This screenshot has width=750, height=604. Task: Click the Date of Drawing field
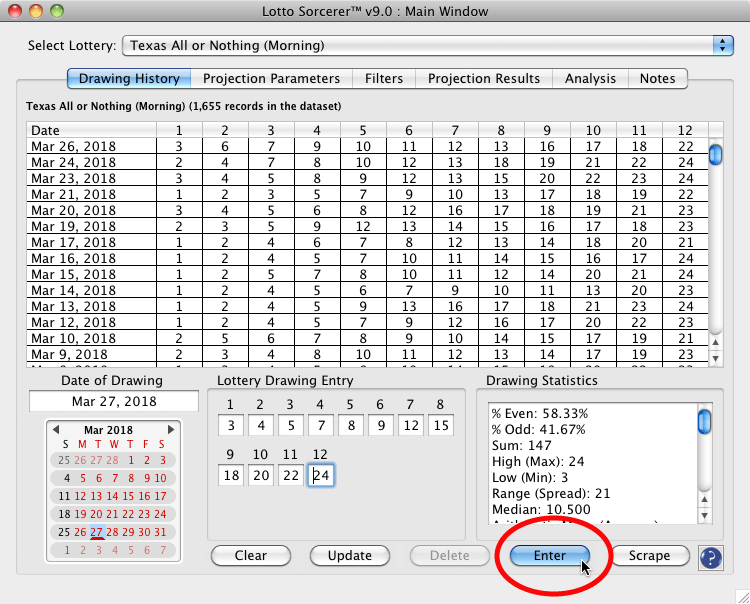114,401
